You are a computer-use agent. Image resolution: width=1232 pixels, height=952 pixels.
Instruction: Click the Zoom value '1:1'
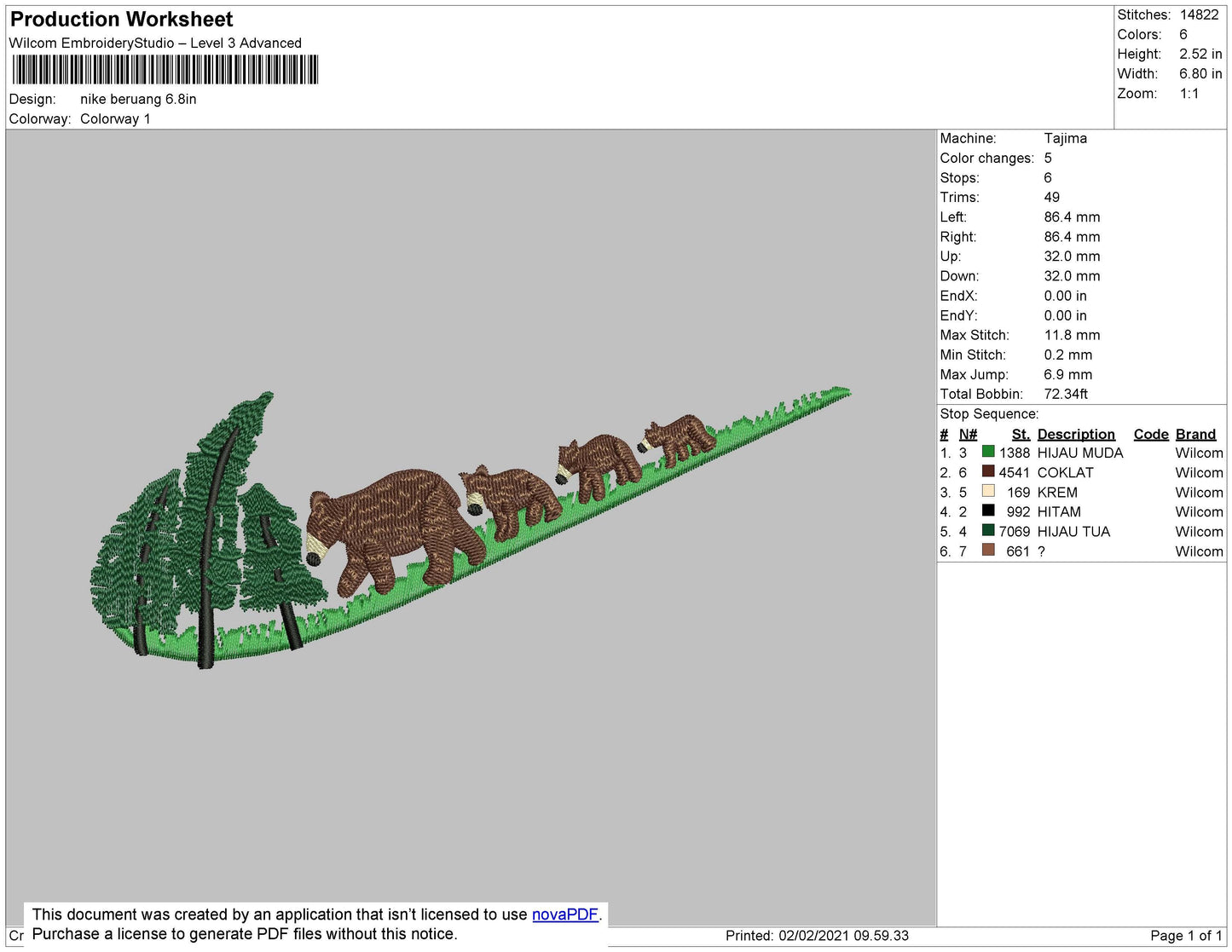[x=1189, y=94]
